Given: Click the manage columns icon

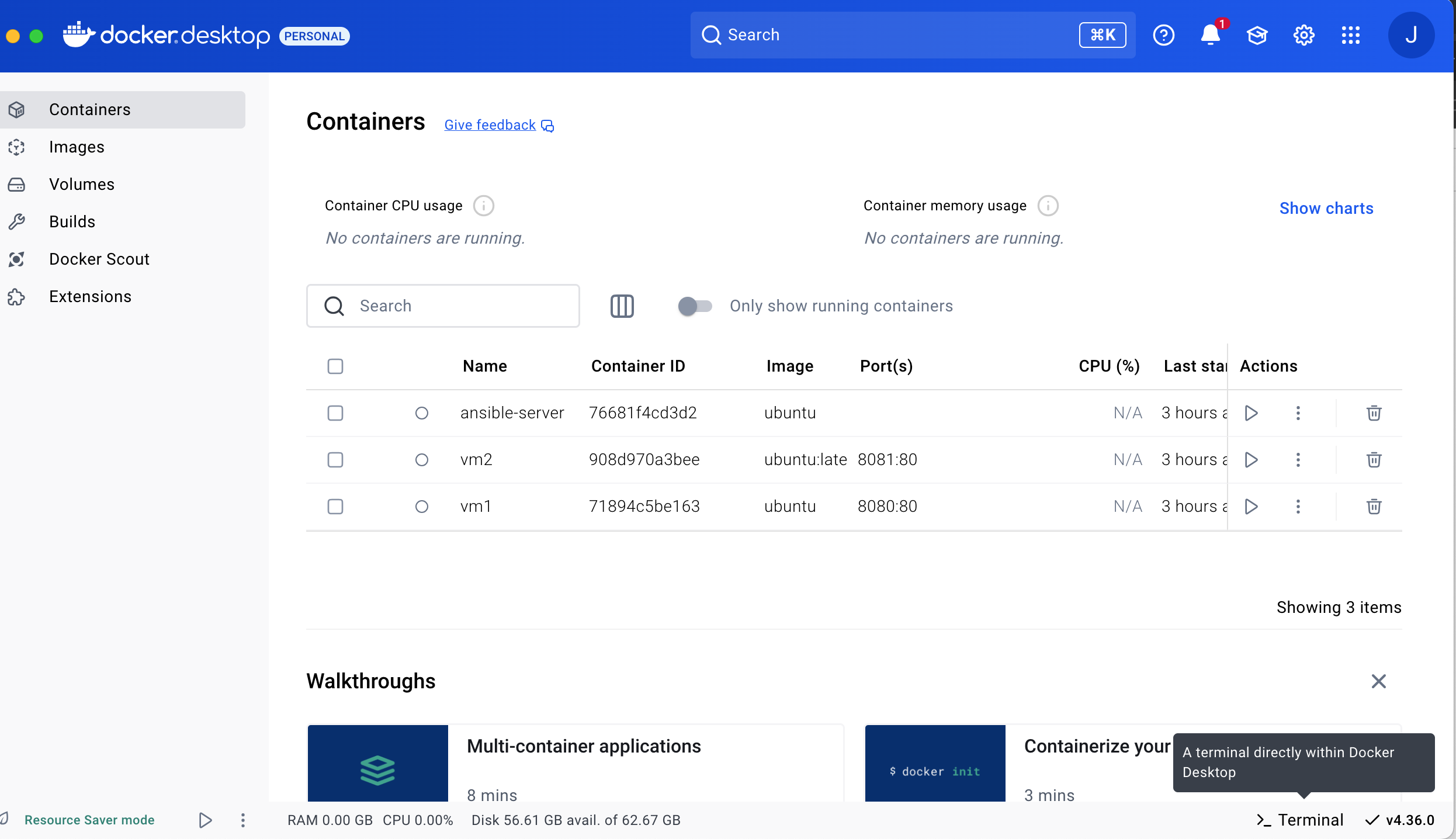Looking at the screenshot, I should pos(622,306).
